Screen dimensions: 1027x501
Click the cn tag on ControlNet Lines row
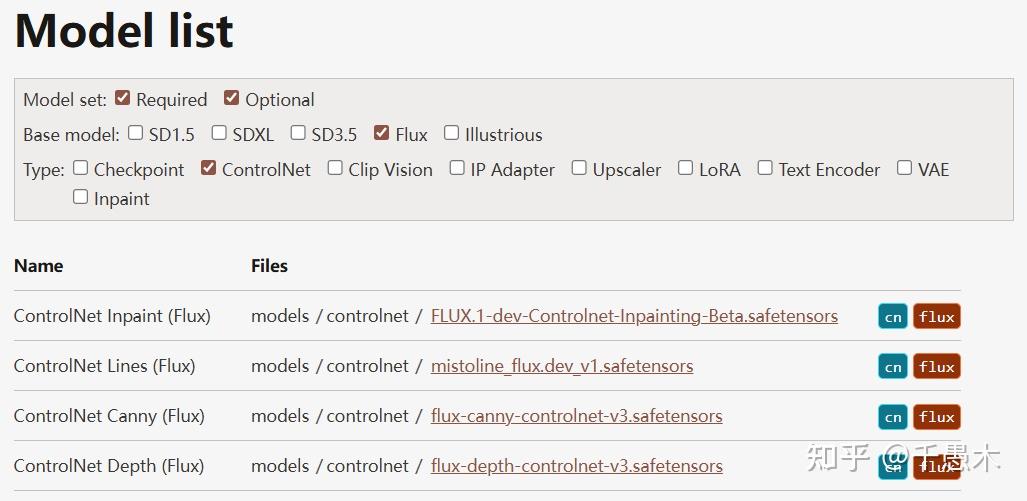[x=893, y=367]
